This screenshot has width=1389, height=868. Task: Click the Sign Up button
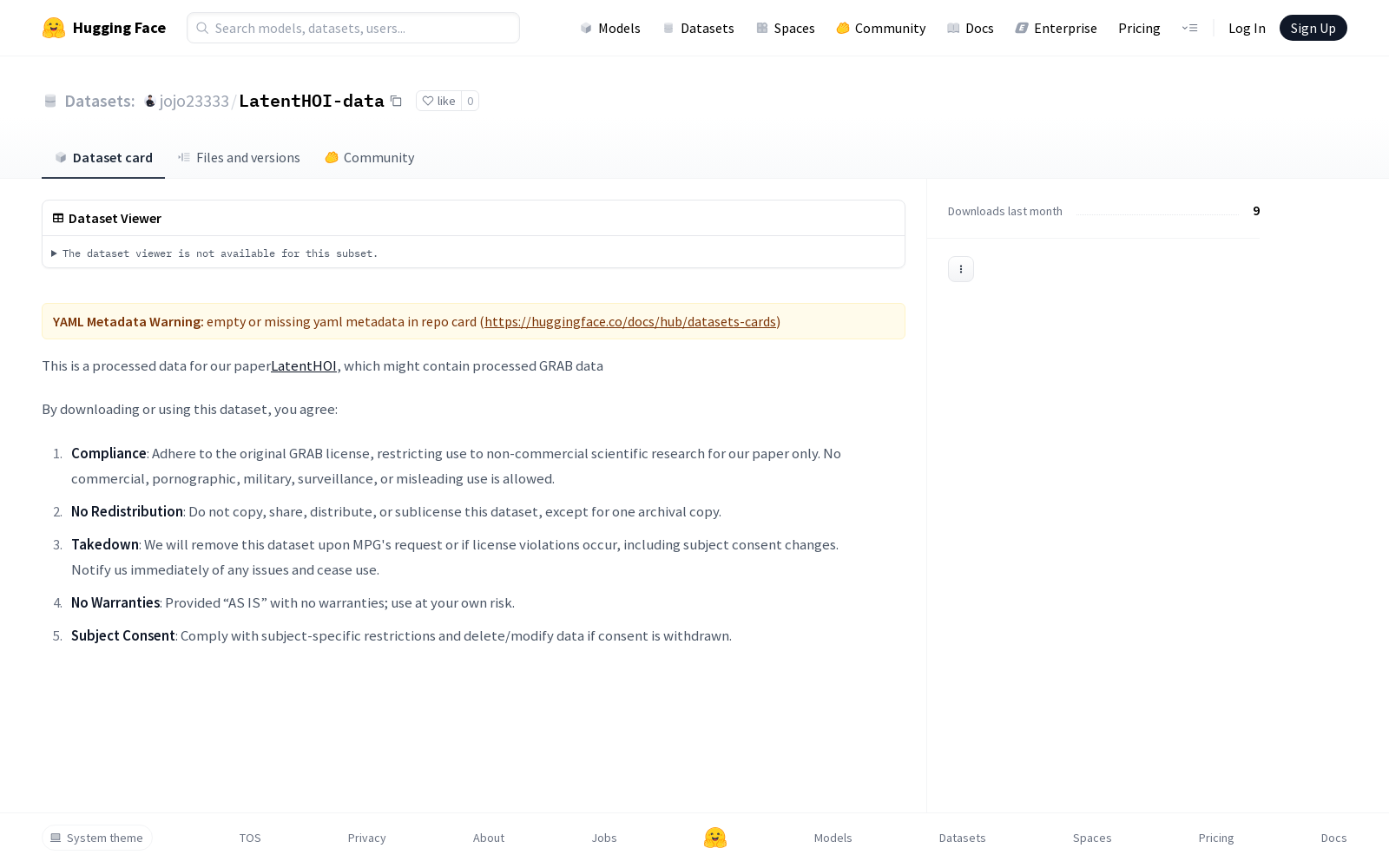tap(1313, 28)
